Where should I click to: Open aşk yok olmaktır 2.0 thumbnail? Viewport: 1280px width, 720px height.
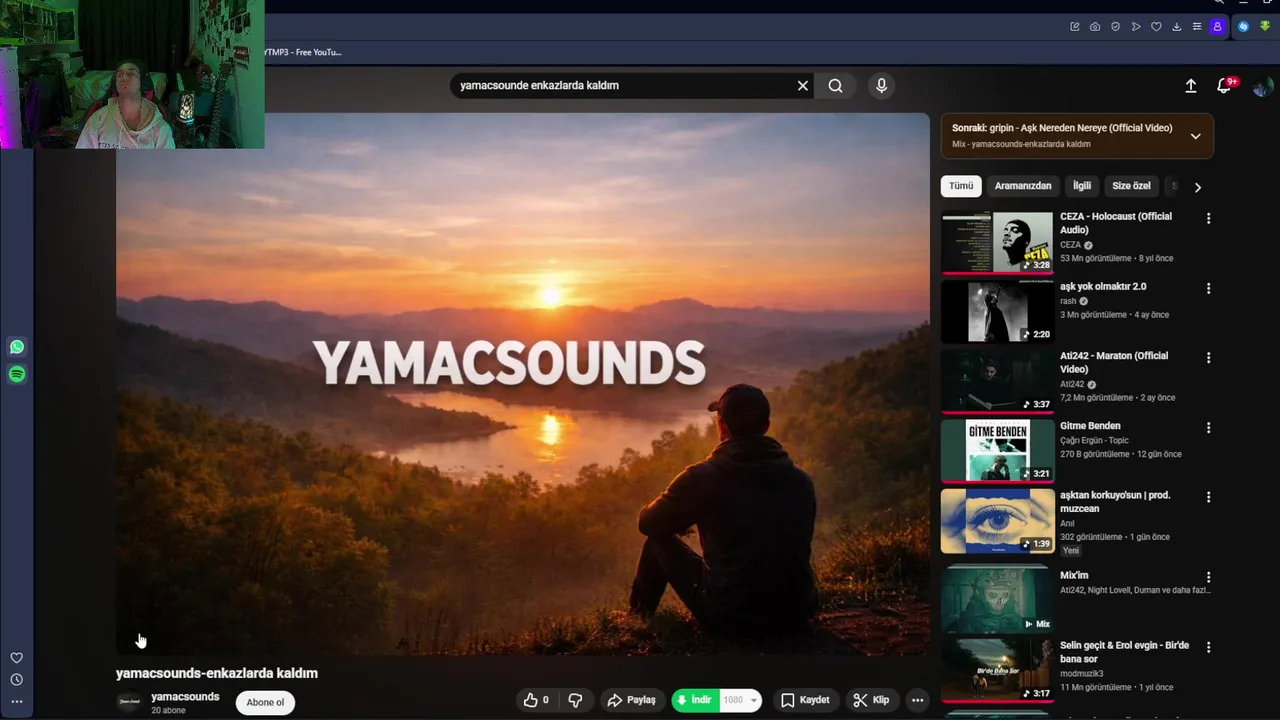(997, 311)
